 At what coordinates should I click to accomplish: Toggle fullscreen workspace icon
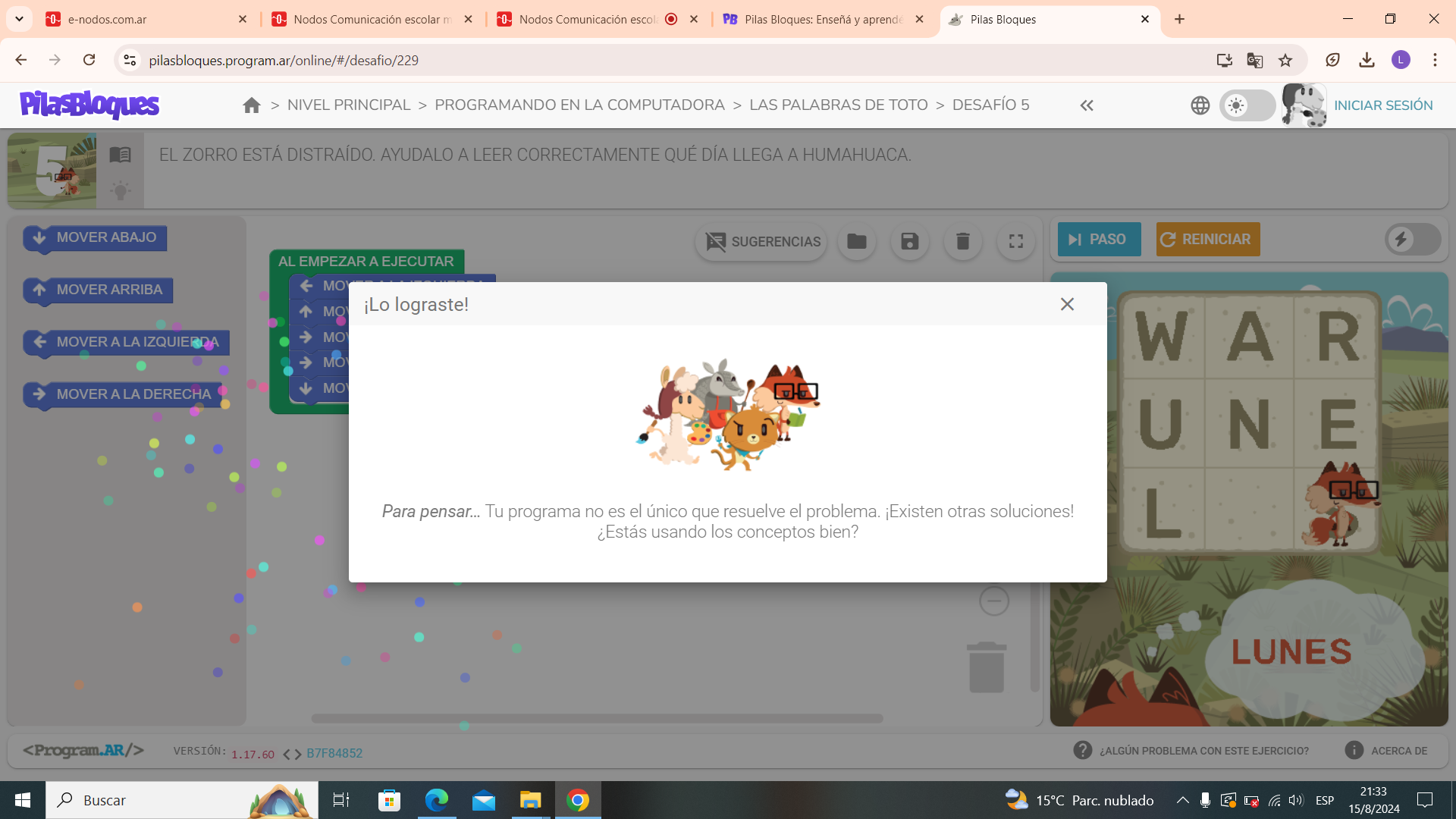[x=1016, y=241]
